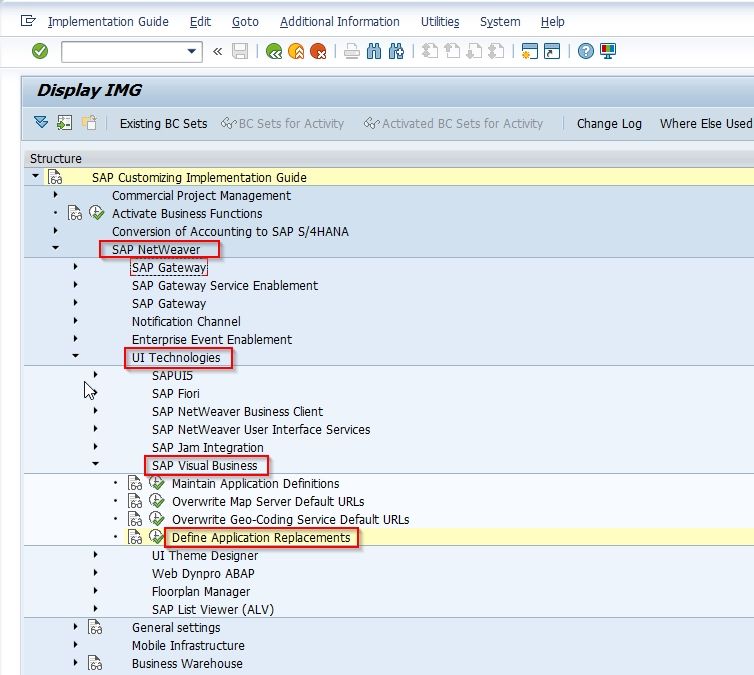Click the Create New Session icon

click(x=529, y=51)
